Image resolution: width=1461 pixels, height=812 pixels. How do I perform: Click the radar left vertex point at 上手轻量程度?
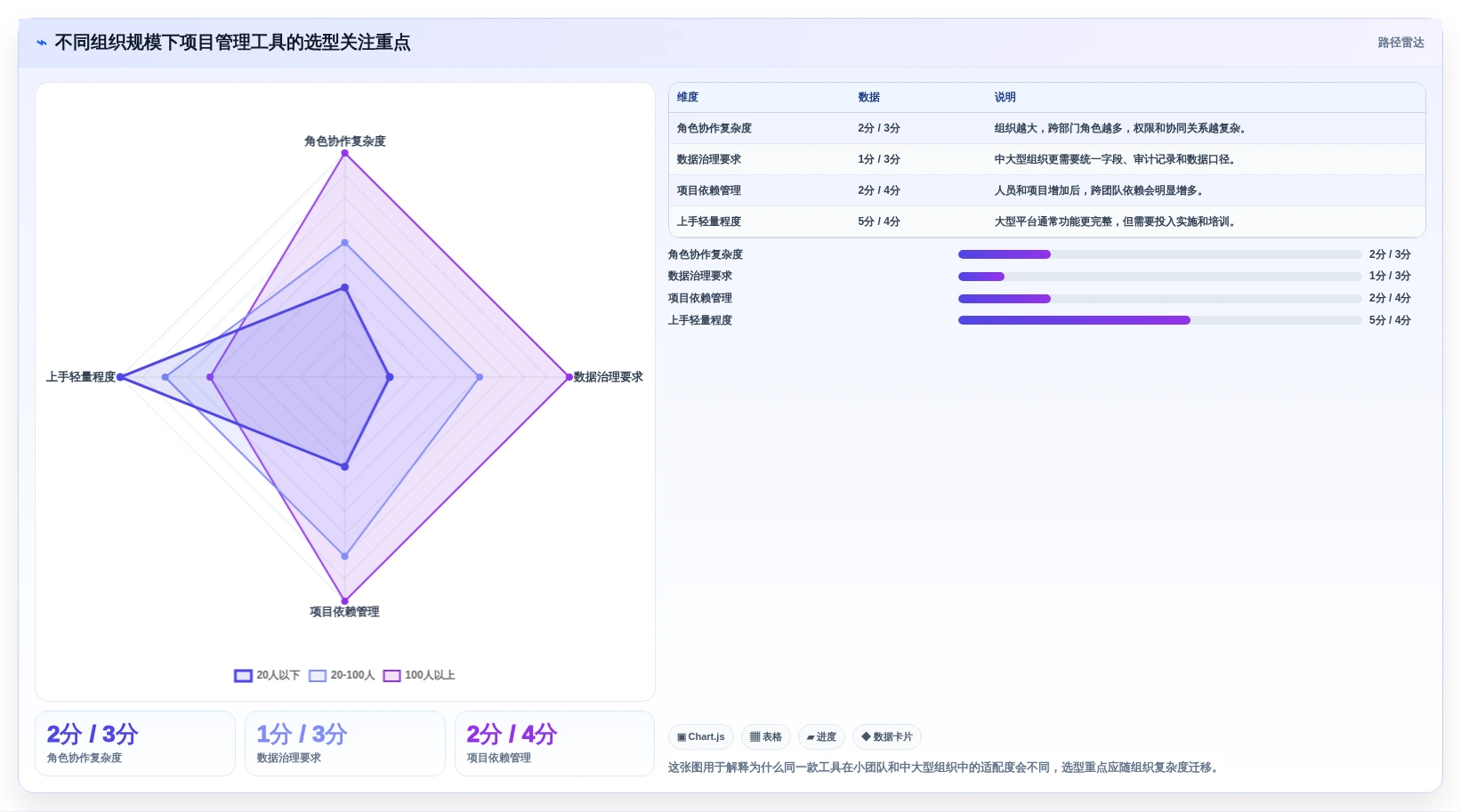coord(121,377)
